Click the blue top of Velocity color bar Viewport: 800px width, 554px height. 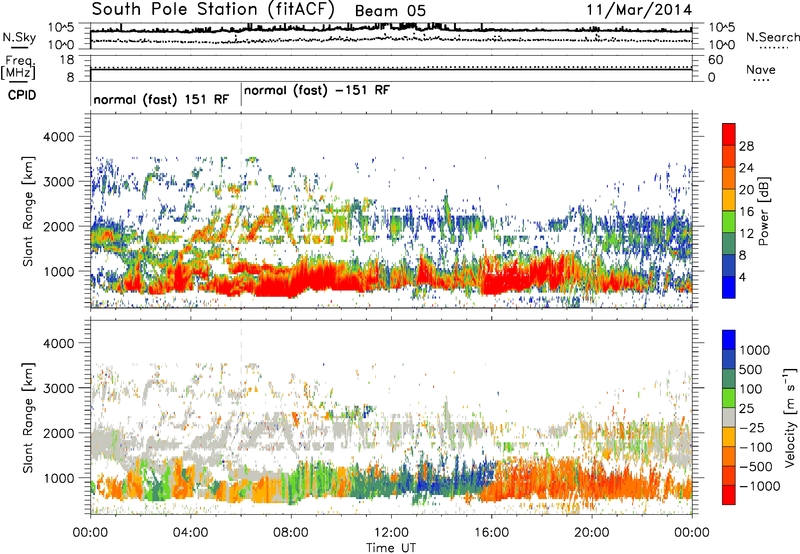click(x=729, y=340)
